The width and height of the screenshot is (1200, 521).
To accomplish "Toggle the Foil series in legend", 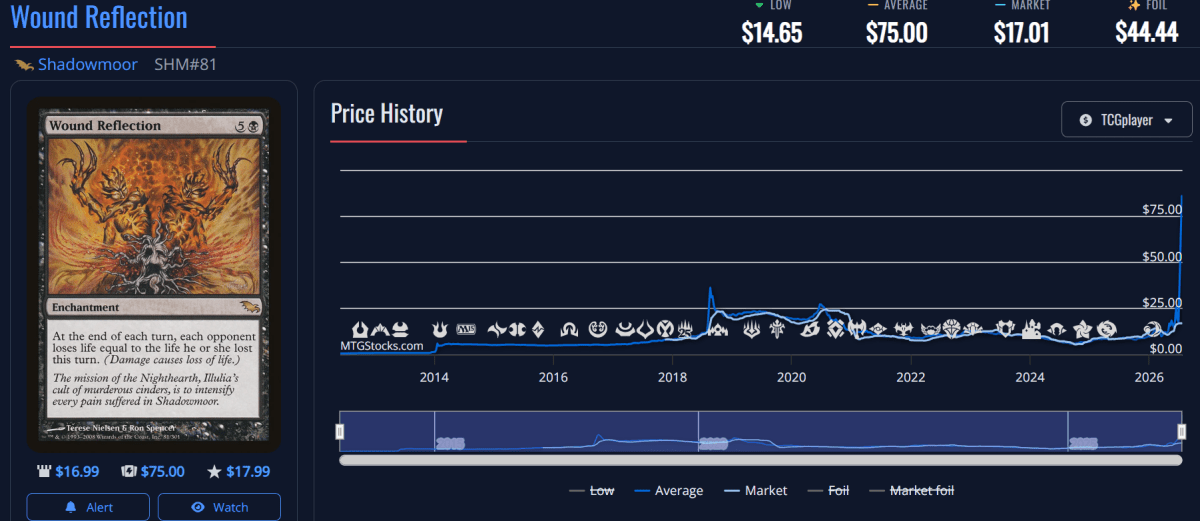I will (x=828, y=490).
